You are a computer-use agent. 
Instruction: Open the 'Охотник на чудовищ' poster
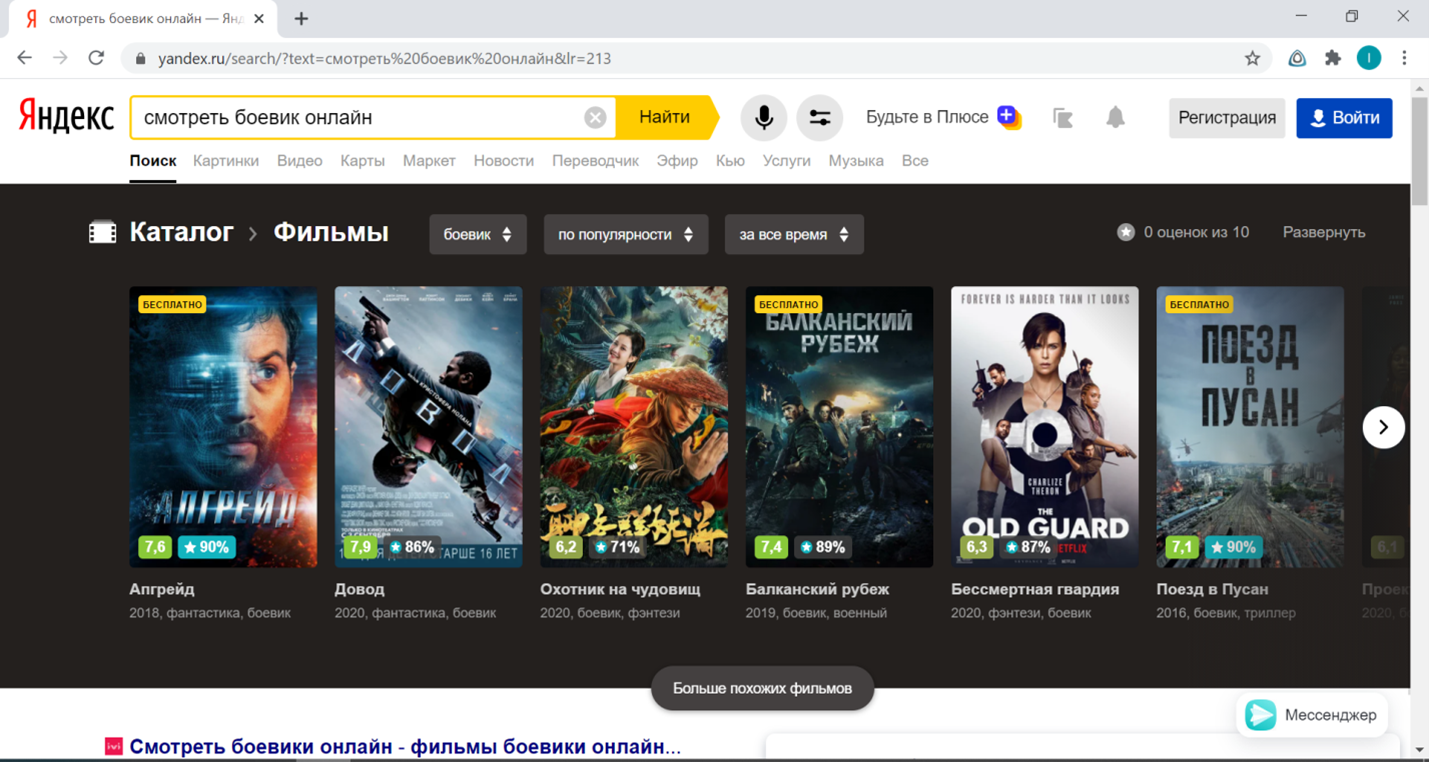pos(634,427)
